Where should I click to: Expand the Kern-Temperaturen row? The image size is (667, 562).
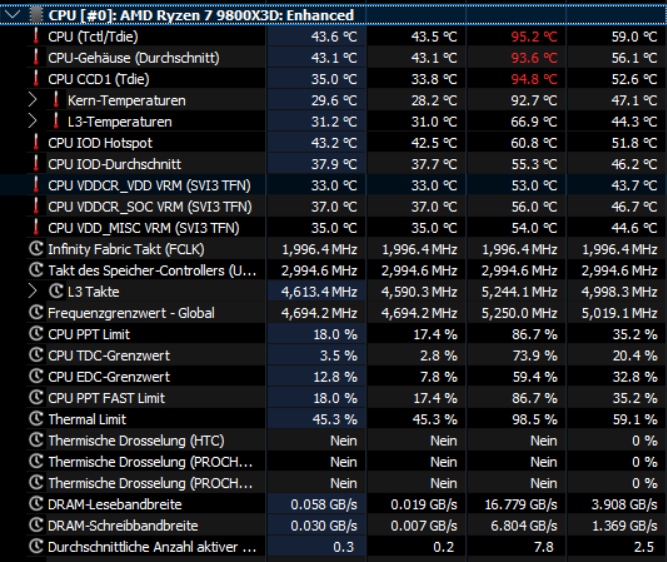point(32,100)
